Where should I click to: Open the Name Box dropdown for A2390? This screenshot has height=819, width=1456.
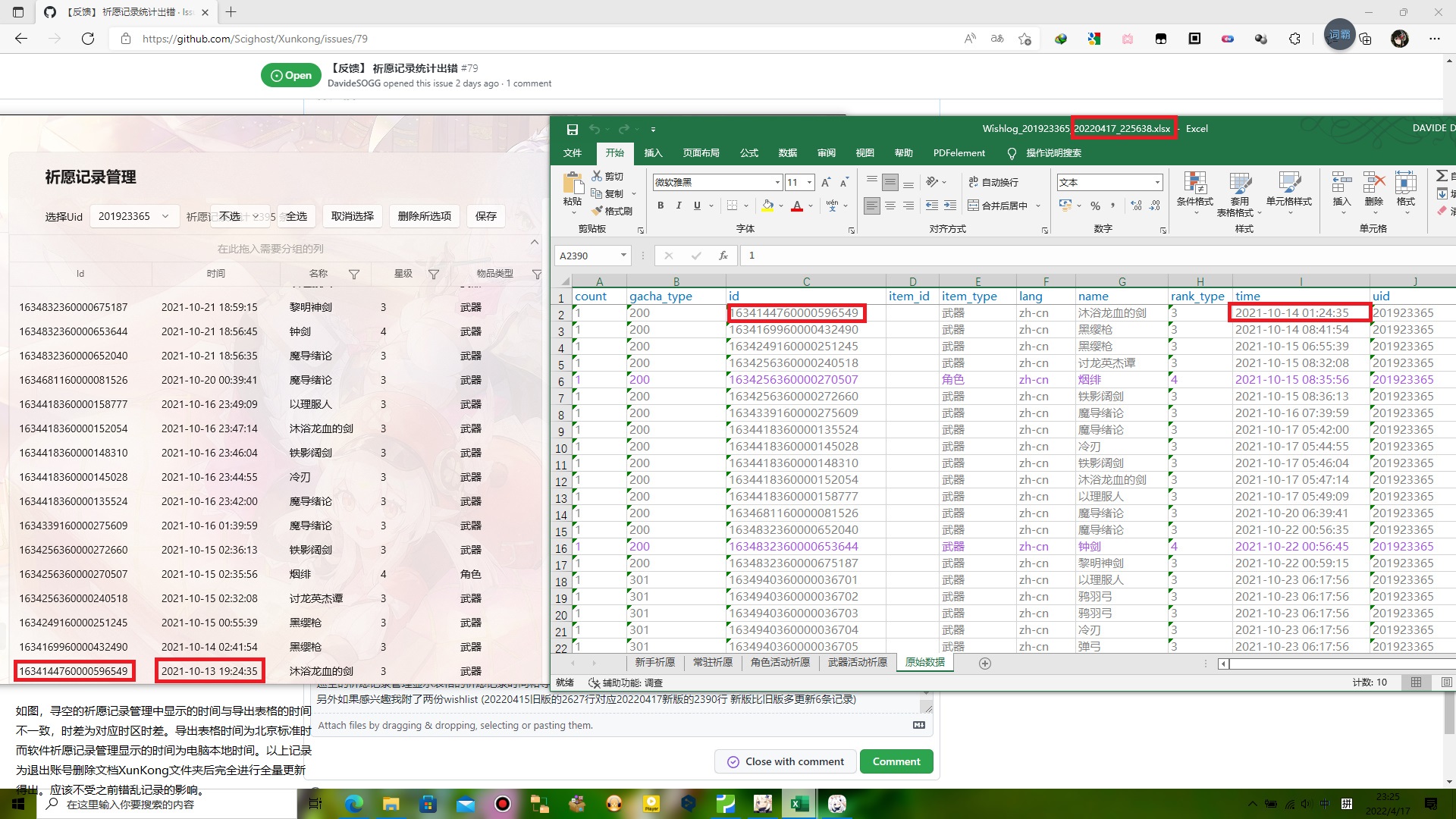623,256
